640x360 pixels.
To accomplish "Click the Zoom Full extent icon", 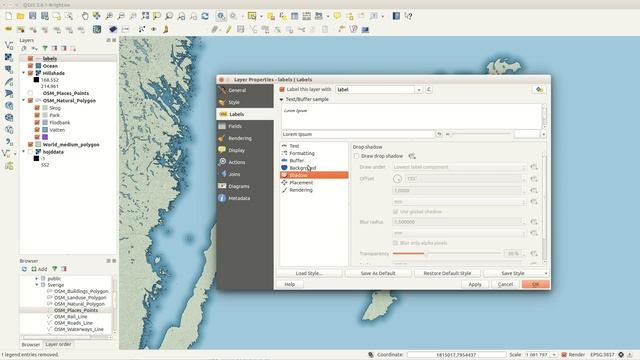I will tap(145, 16).
